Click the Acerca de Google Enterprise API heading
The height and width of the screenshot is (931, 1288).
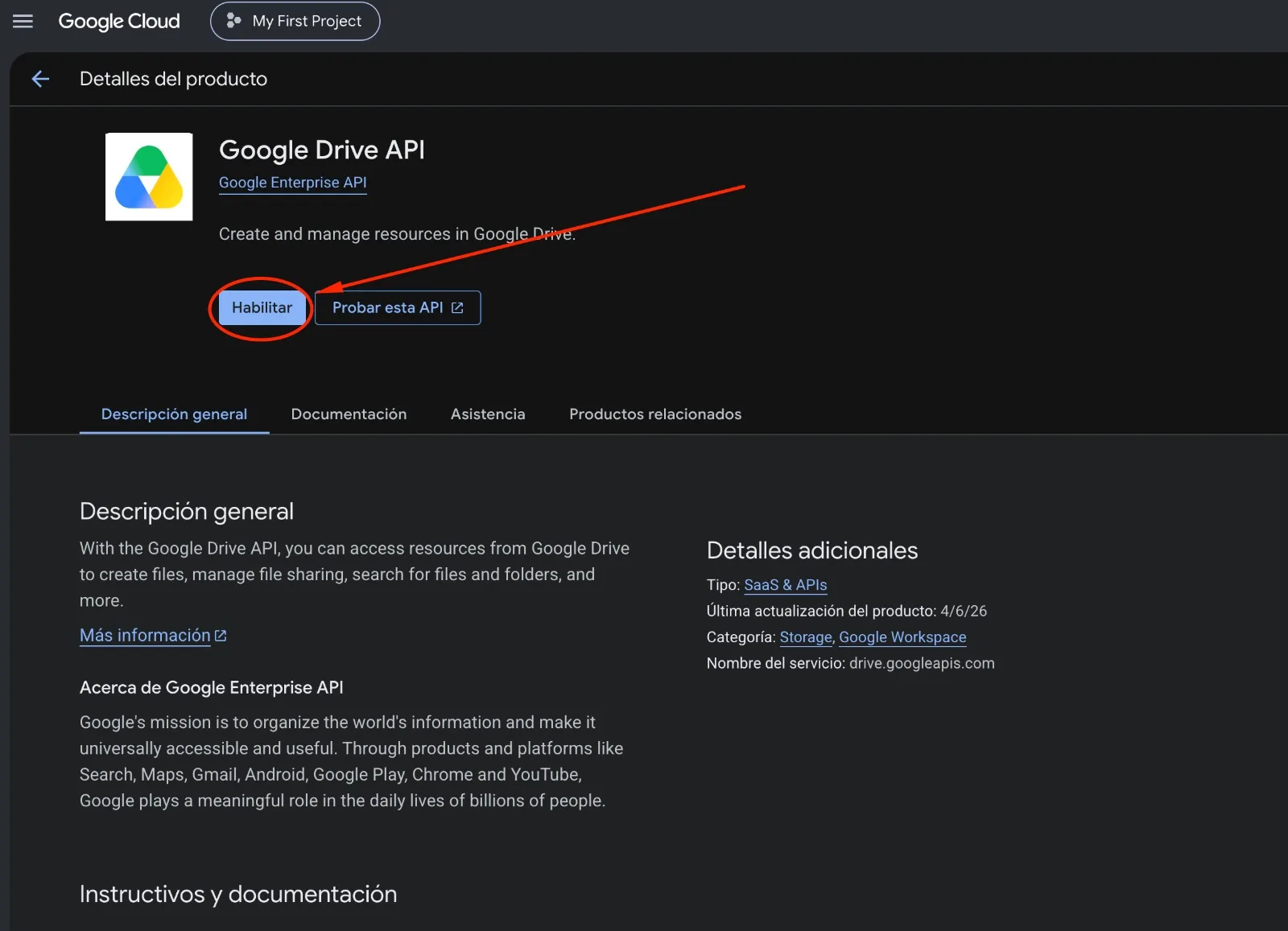point(212,688)
